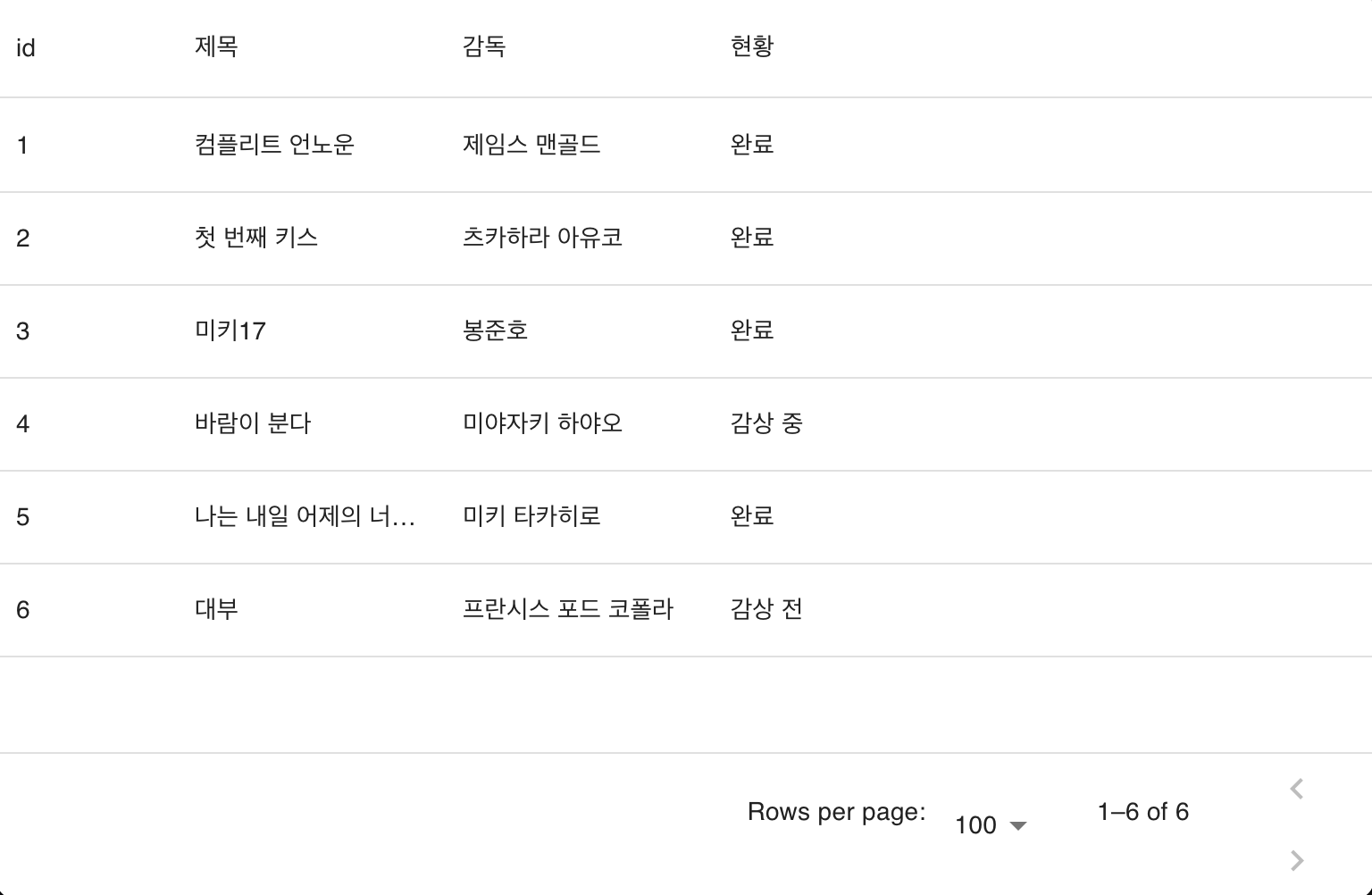The height and width of the screenshot is (895, 1372).
Task: Sort the table by the id column
Action: (26, 47)
